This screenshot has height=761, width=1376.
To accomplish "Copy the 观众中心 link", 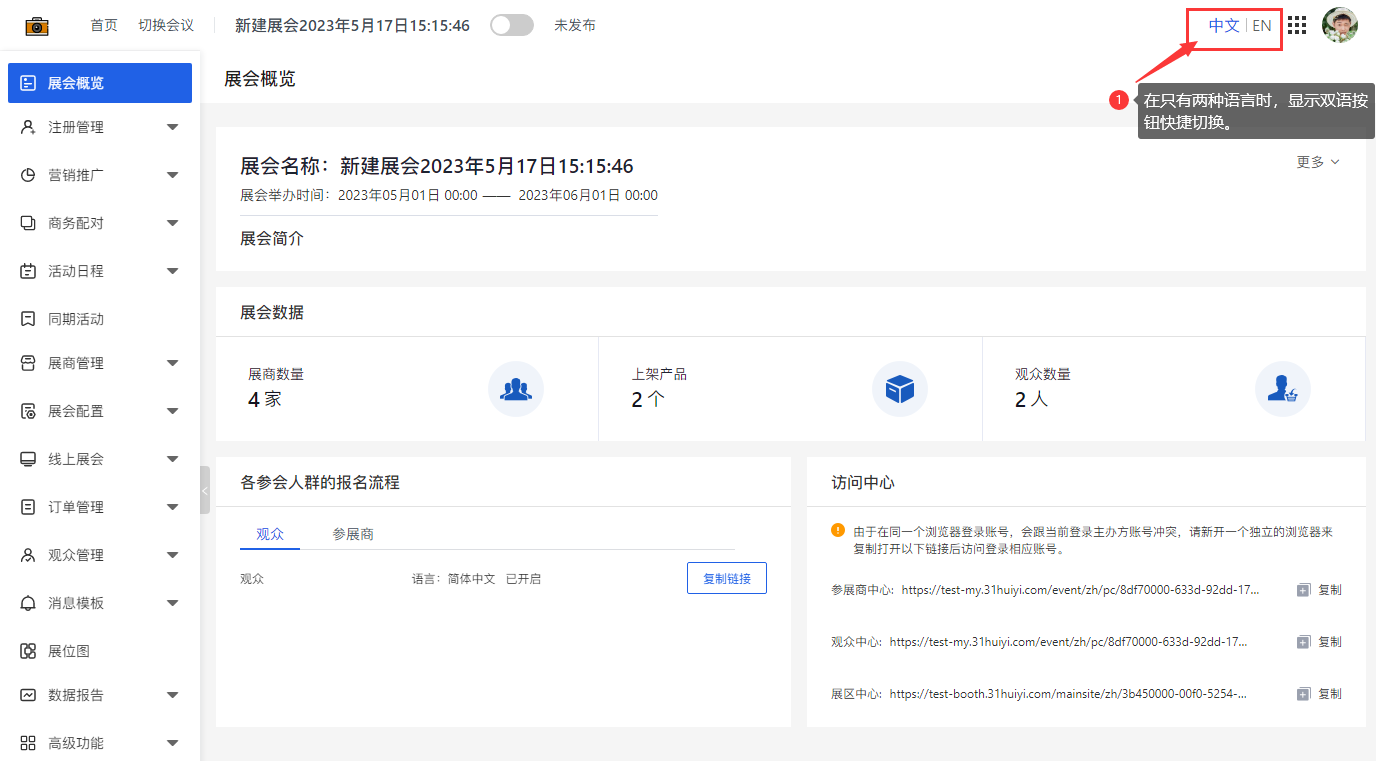I will pyautogui.click(x=1319, y=642).
